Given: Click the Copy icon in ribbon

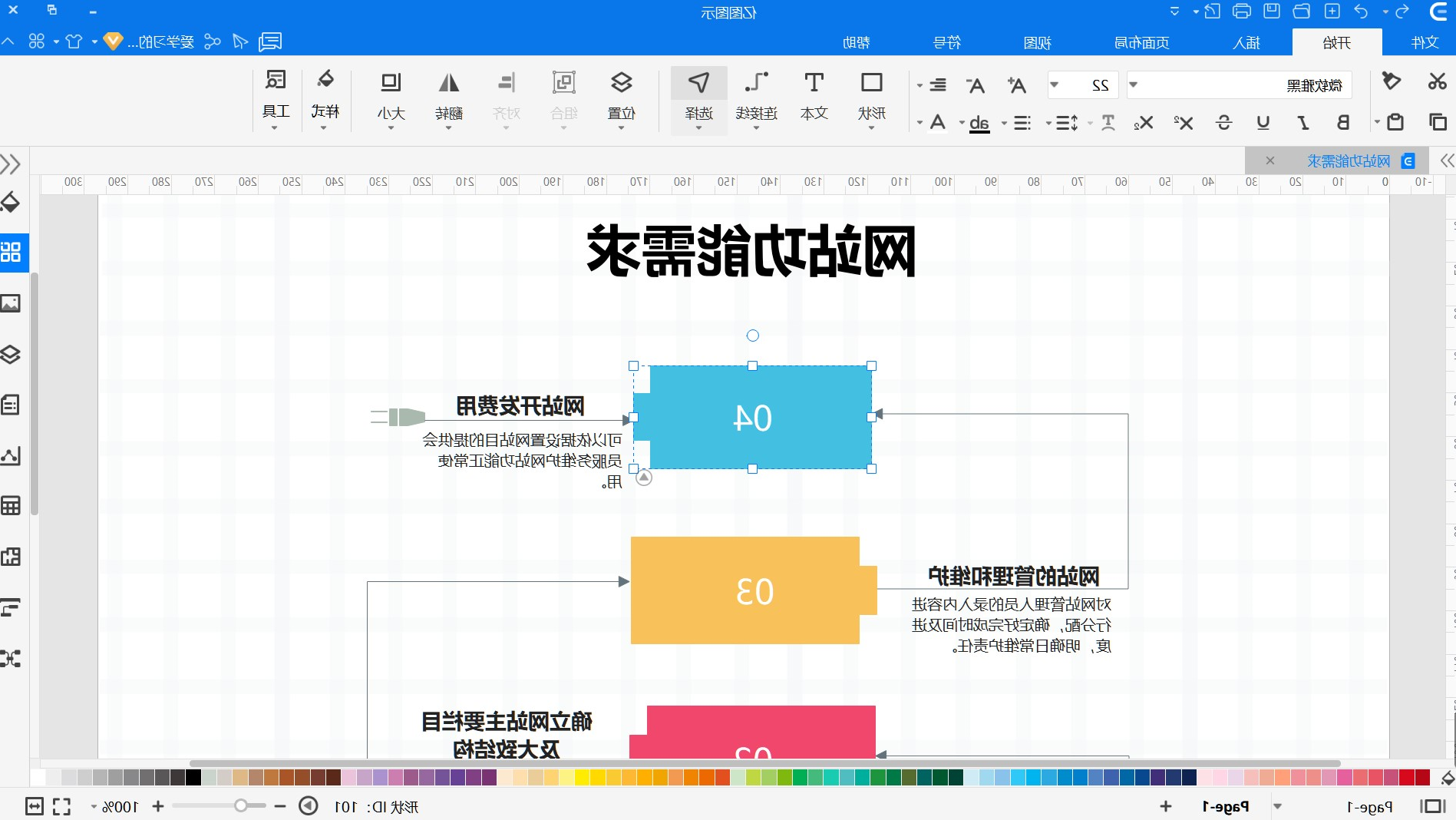Looking at the screenshot, I should pyautogui.click(x=1437, y=122).
